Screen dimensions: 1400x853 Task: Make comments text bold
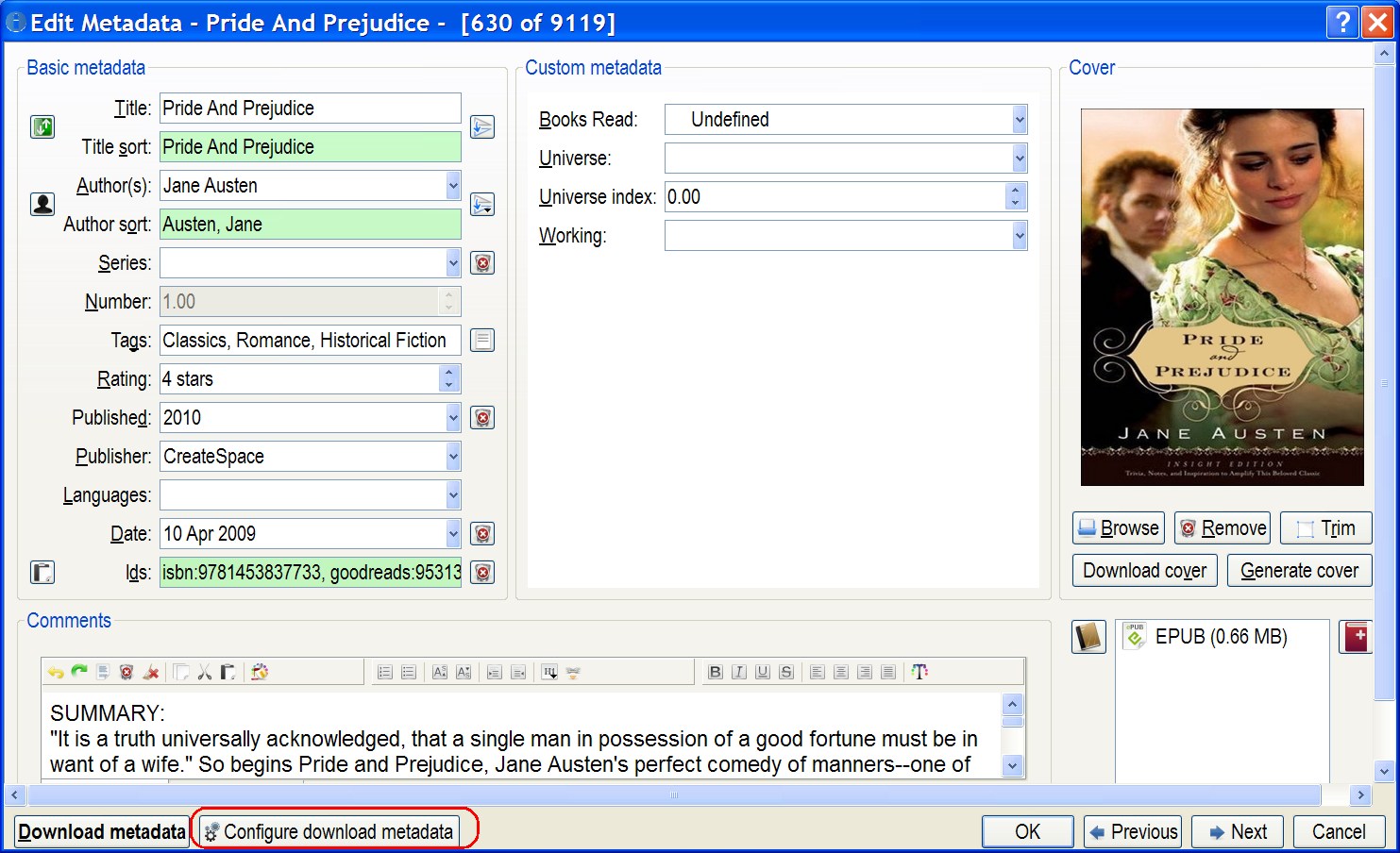pyautogui.click(x=716, y=672)
